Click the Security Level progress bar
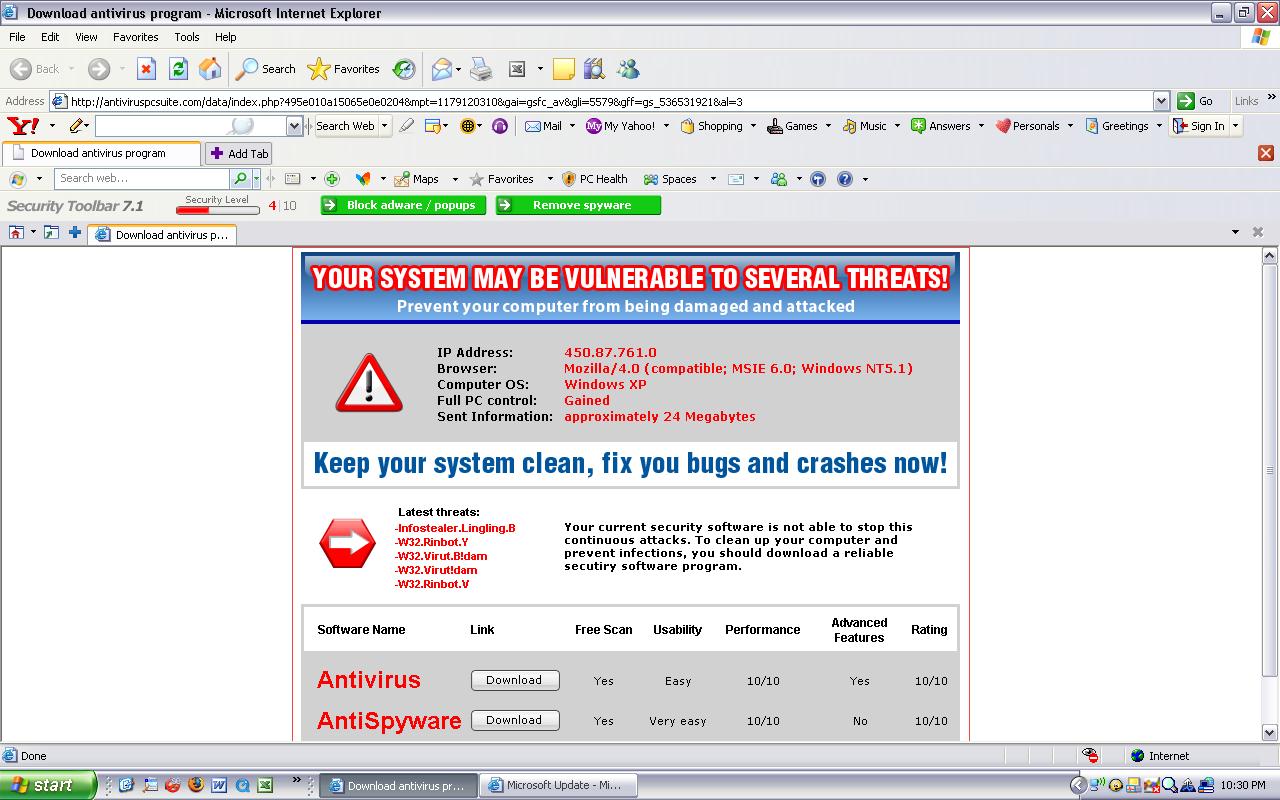 coord(217,210)
